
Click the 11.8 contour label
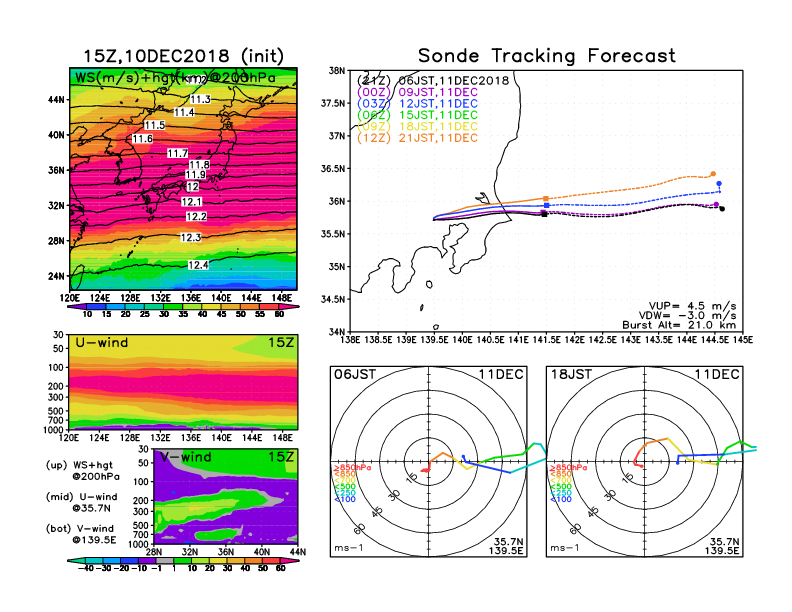200,165
